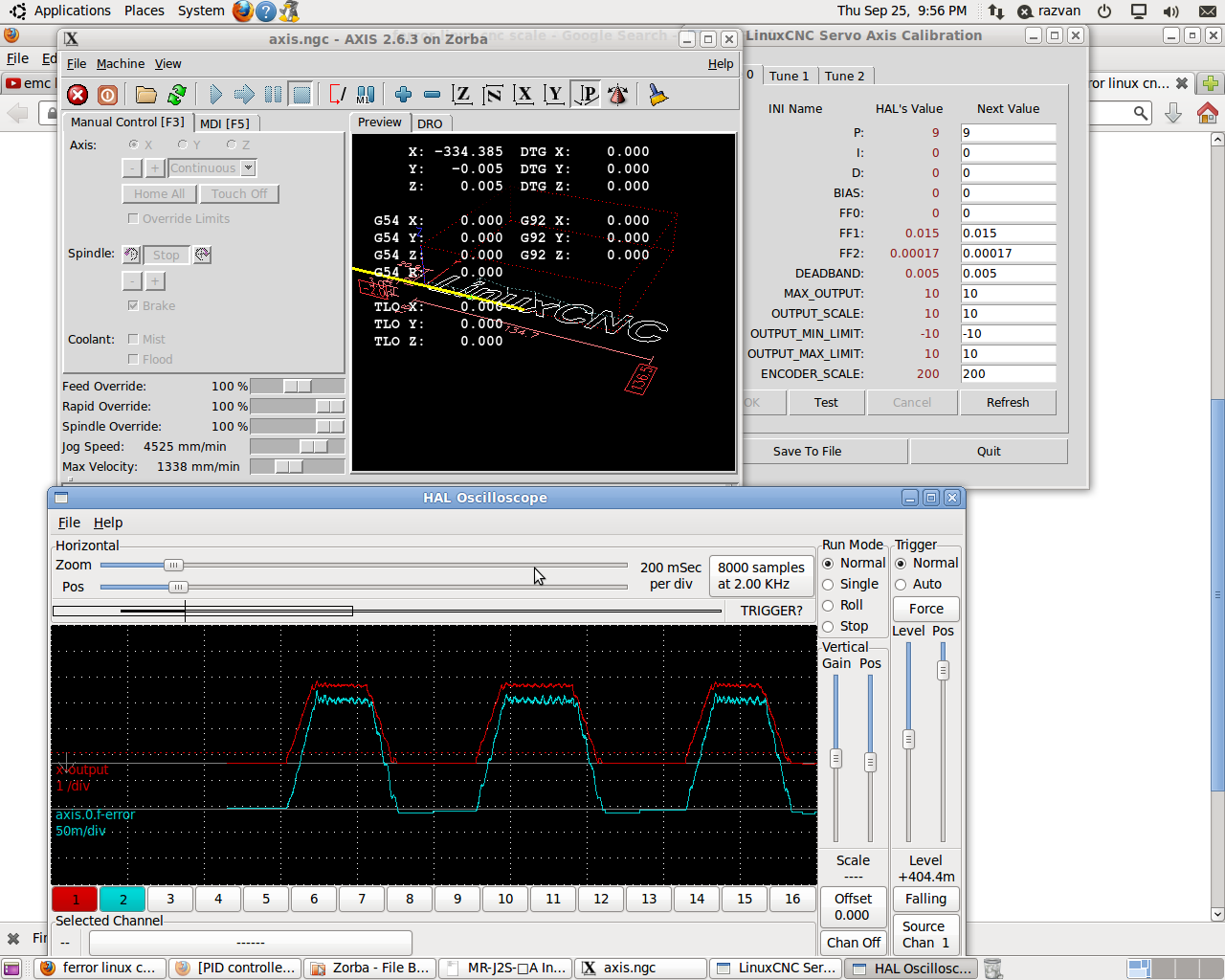
Task: Open the Continuous jog increment dropdown
Action: pyautogui.click(x=249, y=167)
